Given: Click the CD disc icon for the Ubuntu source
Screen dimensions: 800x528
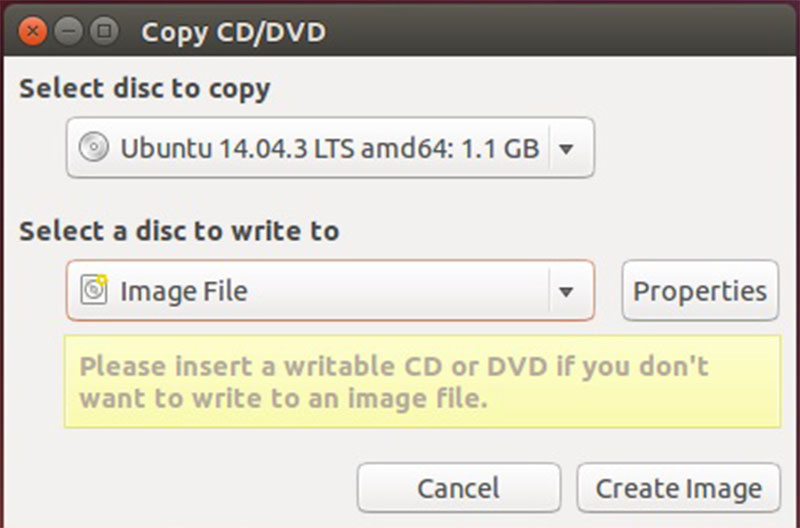Looking at the screenshot, I should click(95, 149).
